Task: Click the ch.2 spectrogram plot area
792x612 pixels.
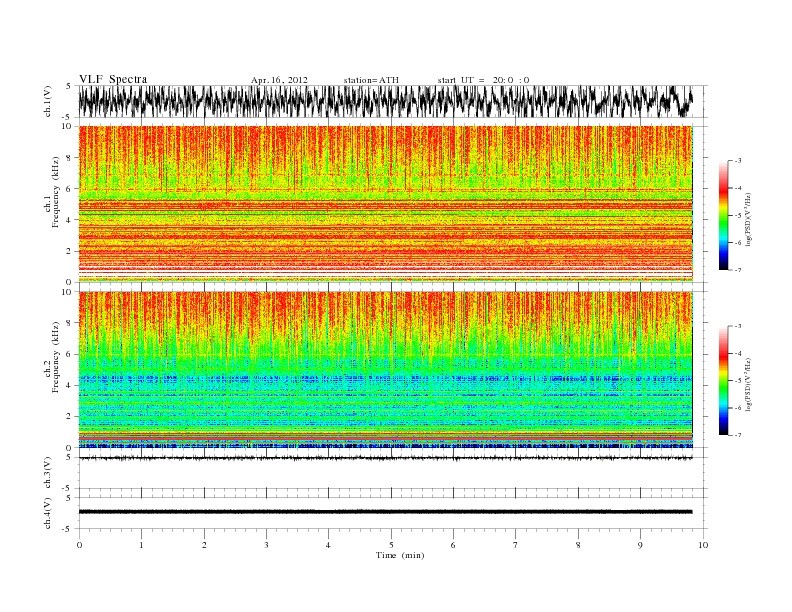Action: [385, 370]
